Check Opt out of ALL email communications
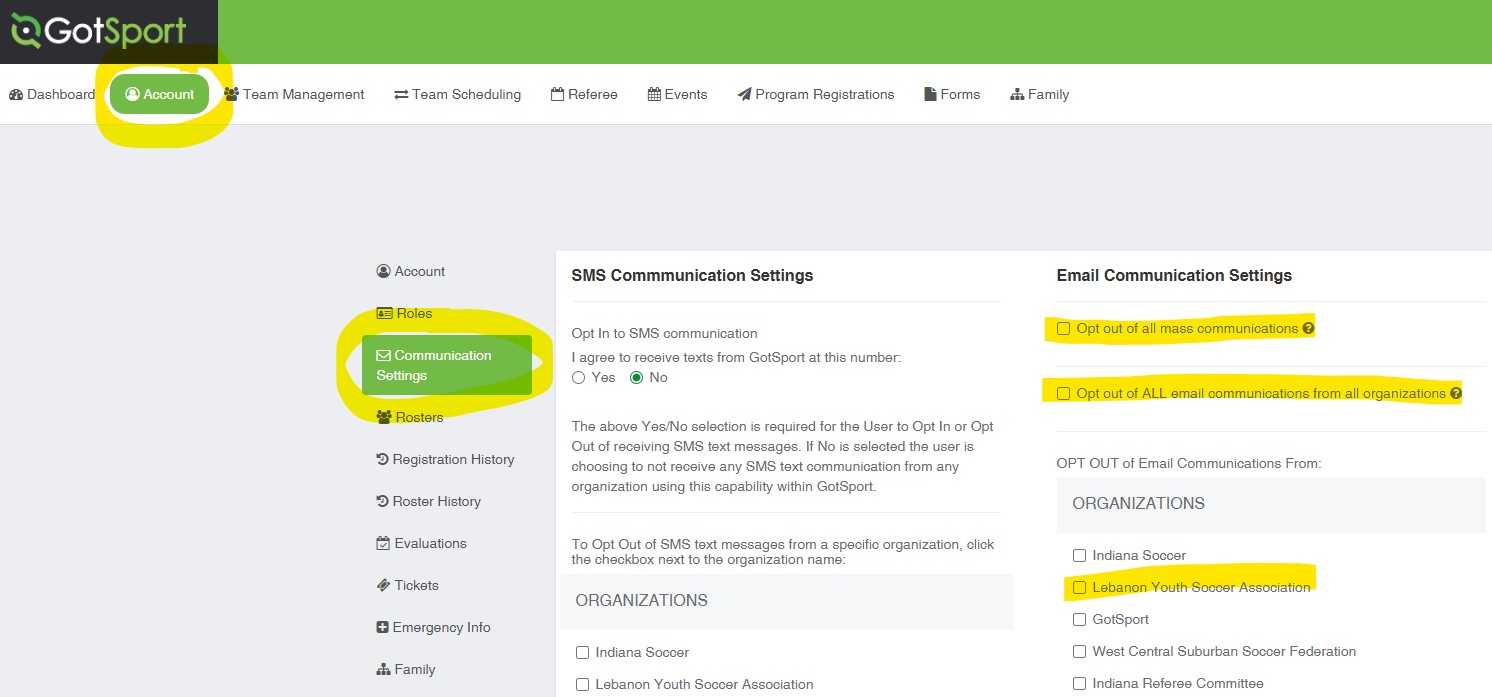The image size is (1492, 697). (1064, 393)
